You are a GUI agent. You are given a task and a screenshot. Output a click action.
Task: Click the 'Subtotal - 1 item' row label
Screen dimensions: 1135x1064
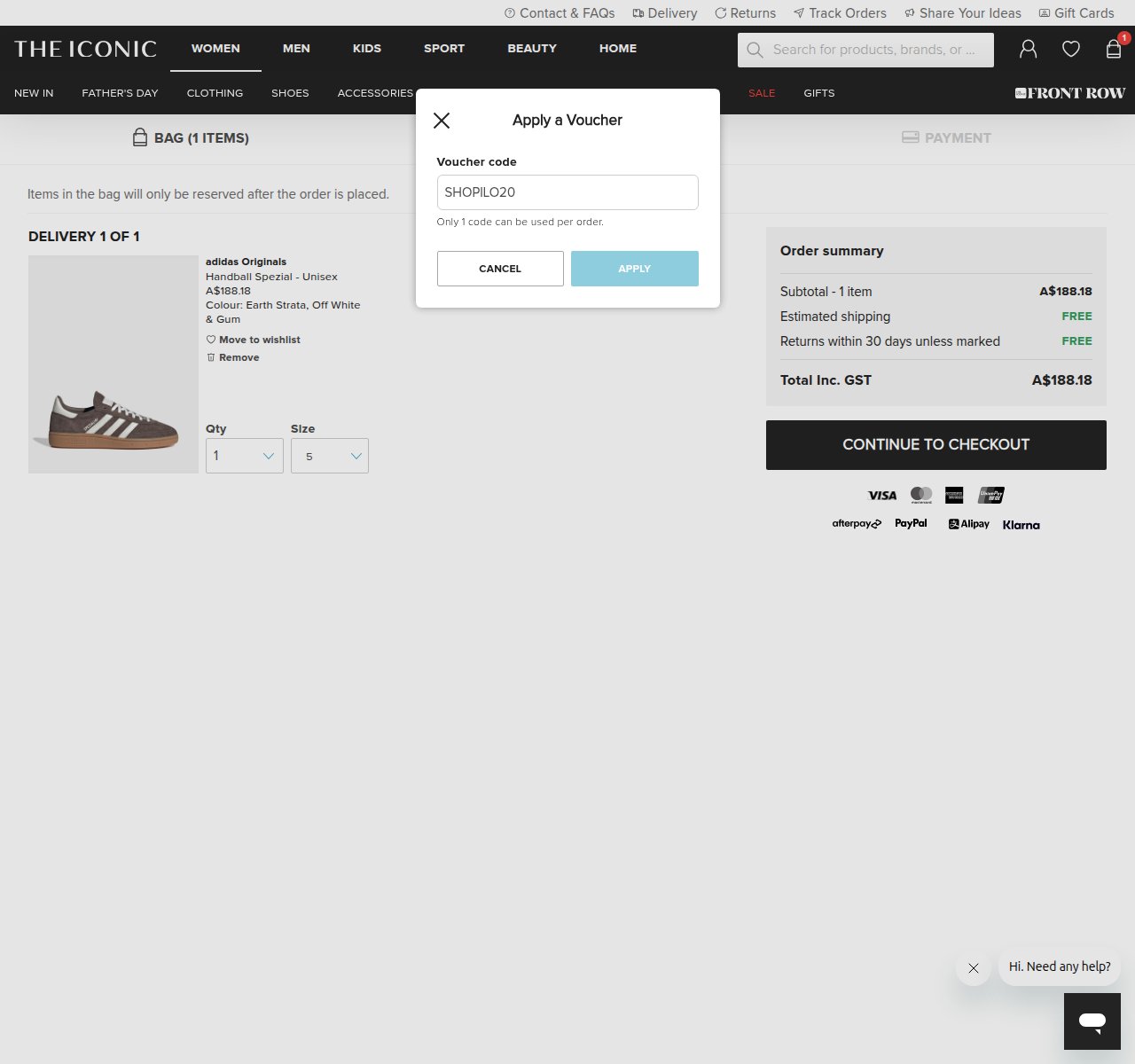point(826,292)
